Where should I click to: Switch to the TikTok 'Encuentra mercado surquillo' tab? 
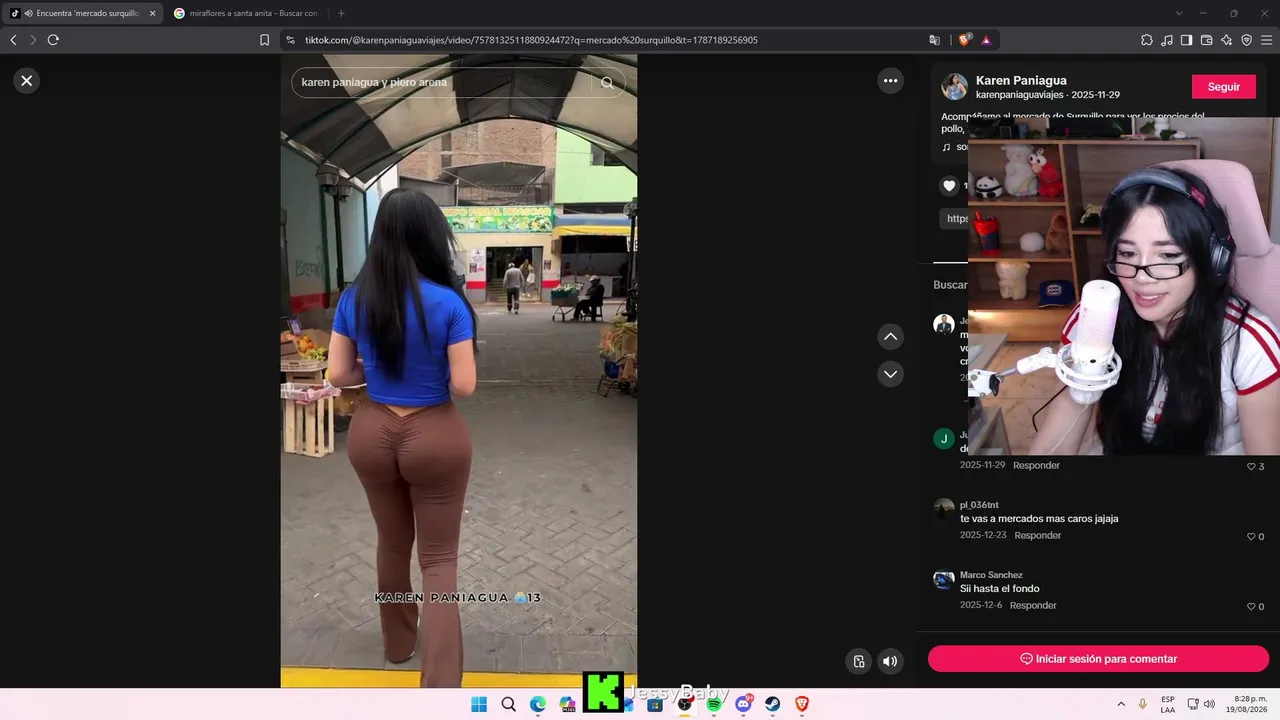pyautogui.click(x=82, y=13)
